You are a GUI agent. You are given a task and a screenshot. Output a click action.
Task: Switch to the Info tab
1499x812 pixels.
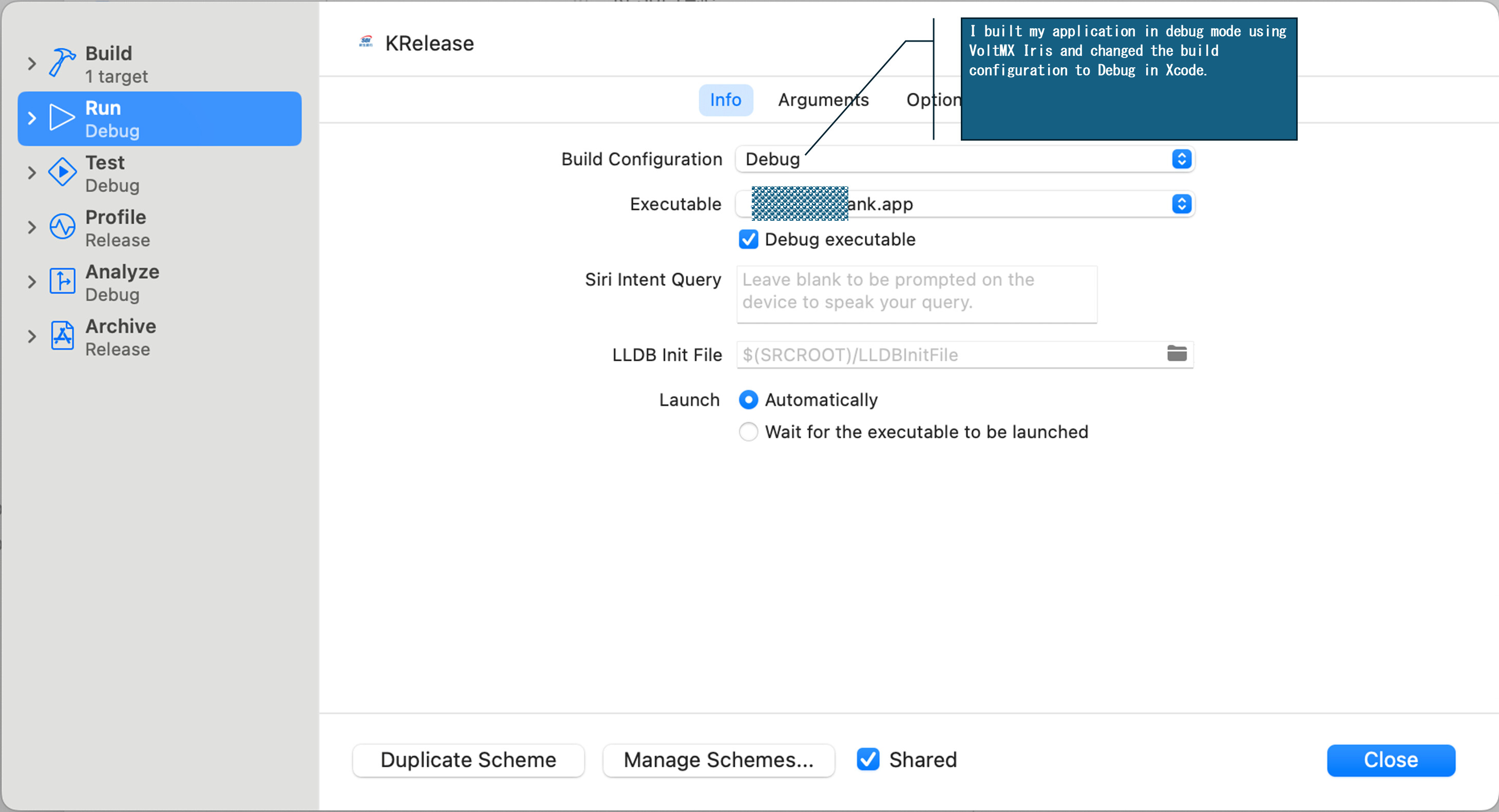pos(725,100)
